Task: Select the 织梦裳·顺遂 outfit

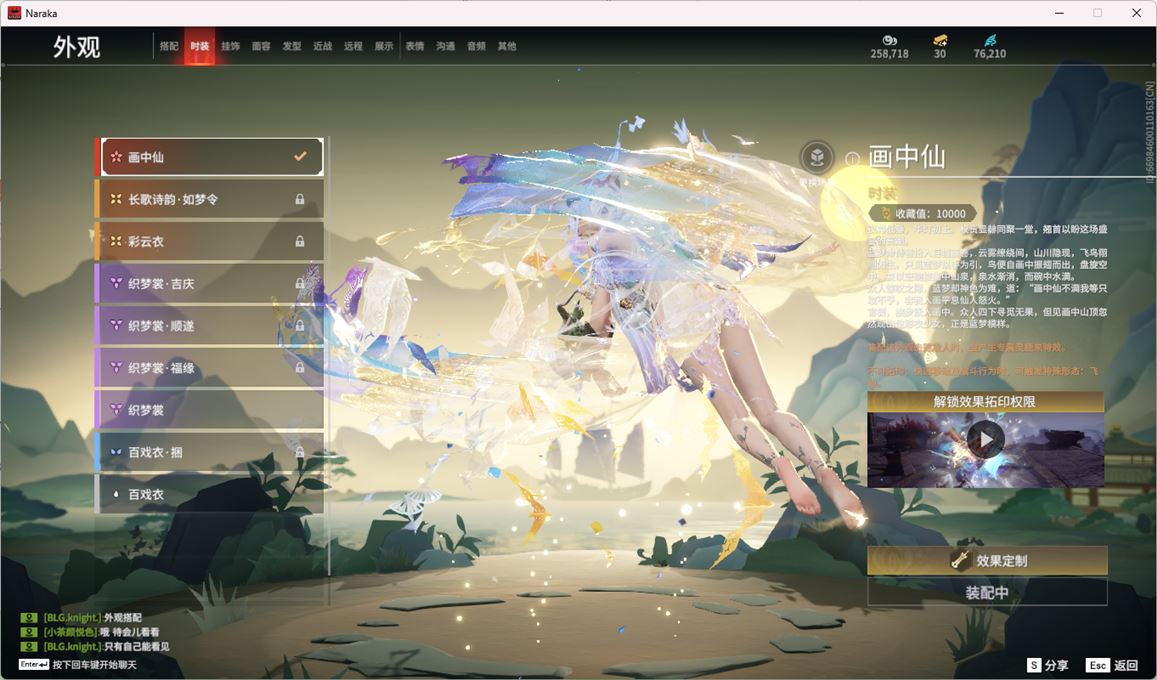Action: [x=210, y=325]
